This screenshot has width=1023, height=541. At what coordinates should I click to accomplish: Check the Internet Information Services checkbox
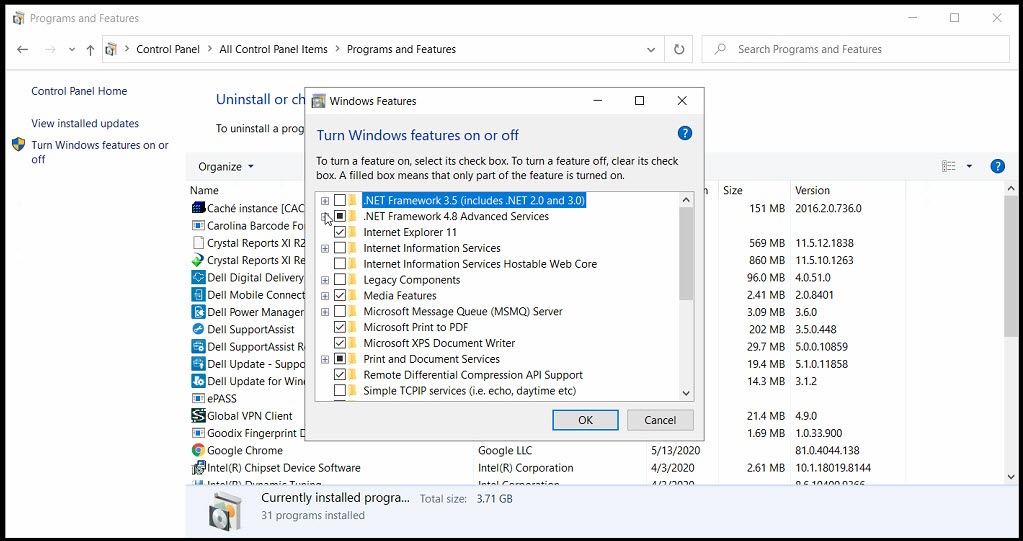pos(340,248)
